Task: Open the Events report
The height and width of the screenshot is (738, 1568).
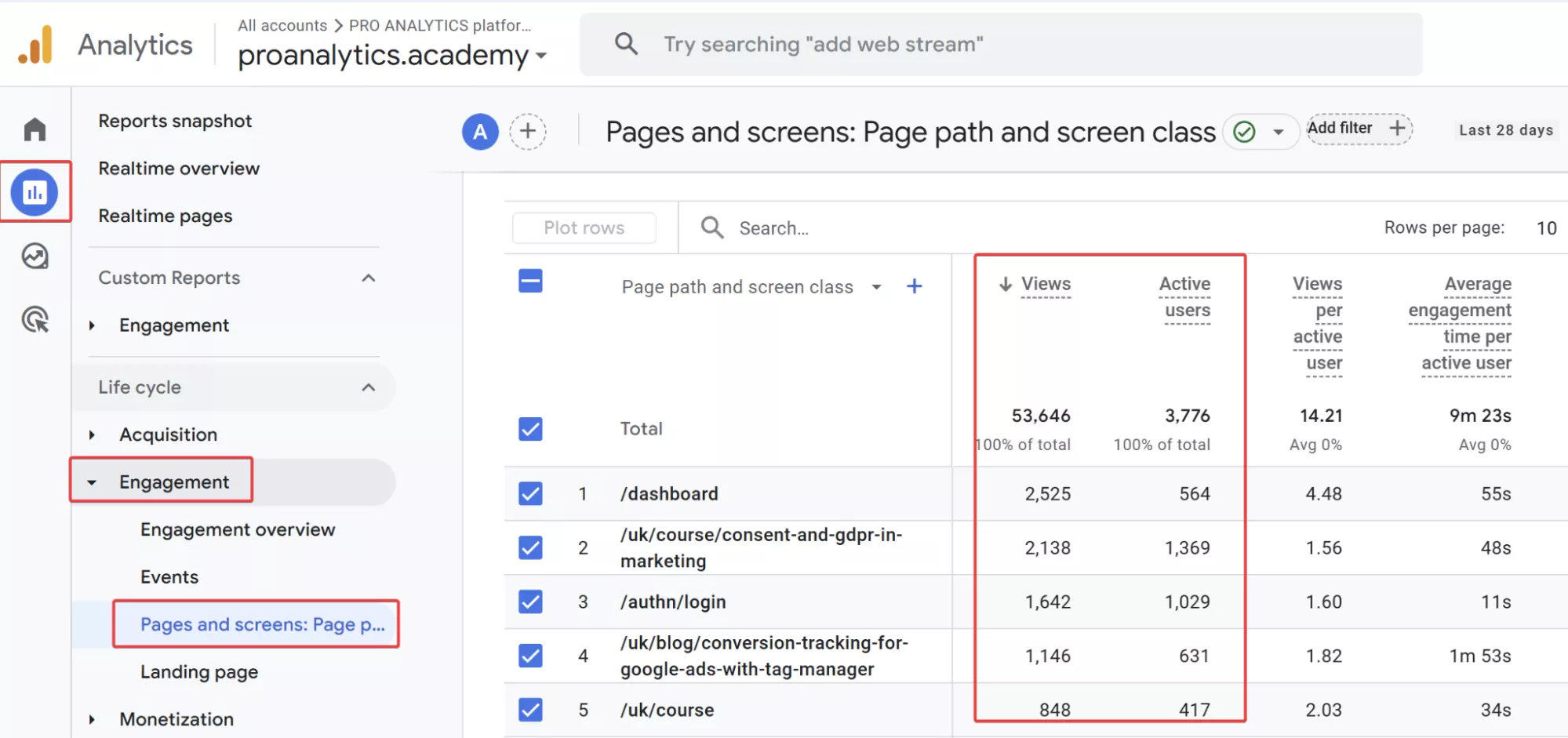Action: [x=169, y=577]
